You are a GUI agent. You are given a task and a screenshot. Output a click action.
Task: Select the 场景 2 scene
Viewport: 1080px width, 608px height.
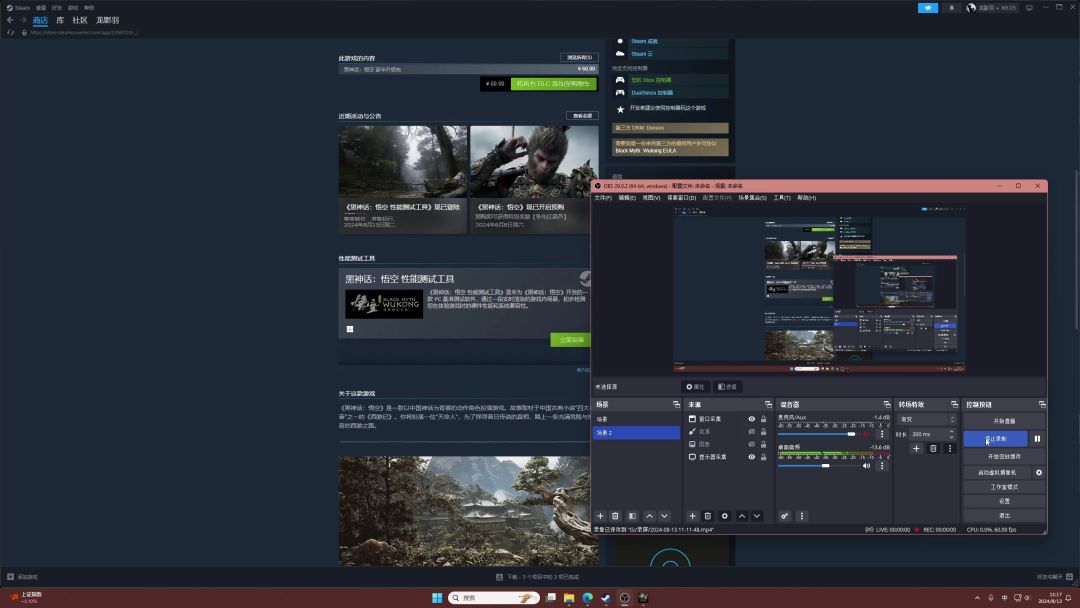pos(636,432)
